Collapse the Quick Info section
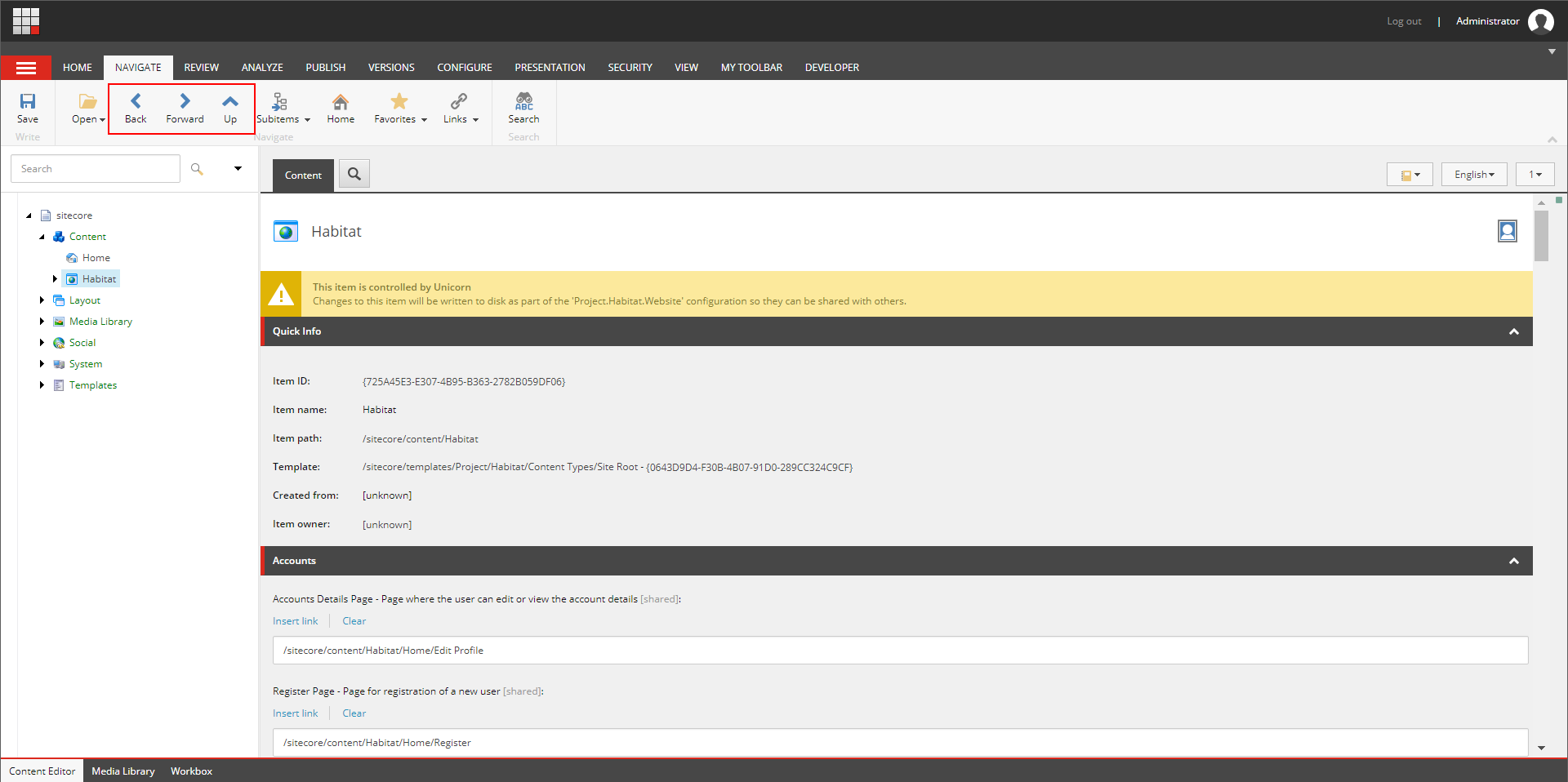The image size is (1568, 782). pyautogui.click(x=1513, y=331)
